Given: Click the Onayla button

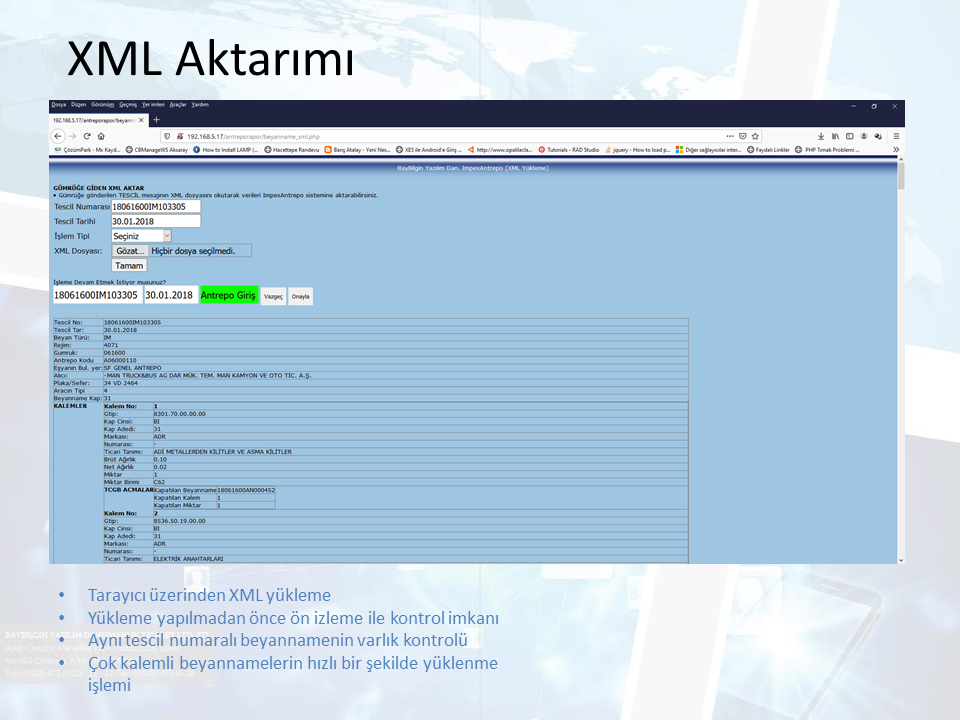Looking at the screenshot, I should pyautogui.click(x=300, y=296).
